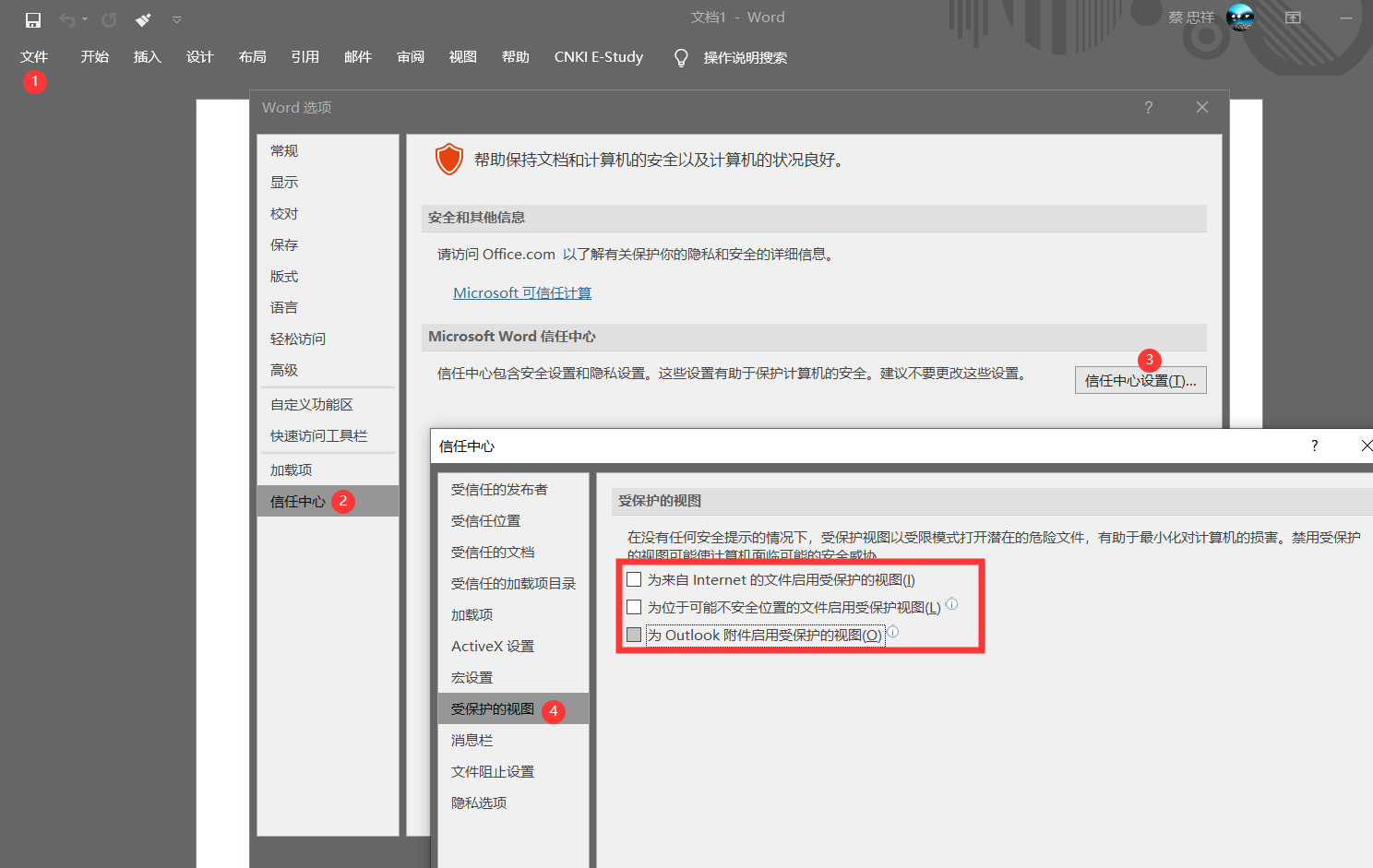Switch to the 插入 ribbon tab
Image resolution: width=1373 pixels, height=868 pixels.
click(x=148, y=57)
